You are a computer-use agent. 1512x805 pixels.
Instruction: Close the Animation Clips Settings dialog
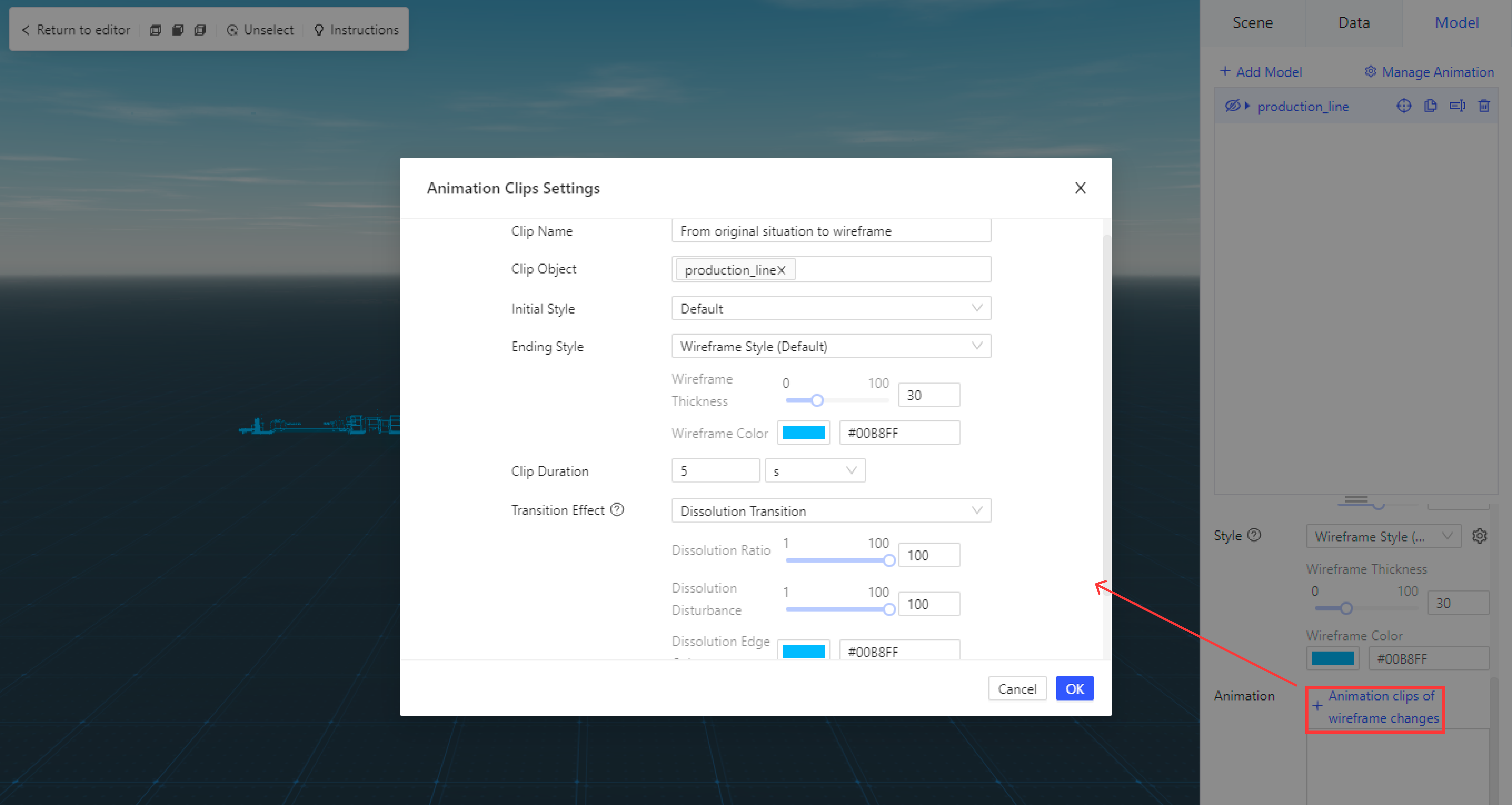click(1080, 188)
